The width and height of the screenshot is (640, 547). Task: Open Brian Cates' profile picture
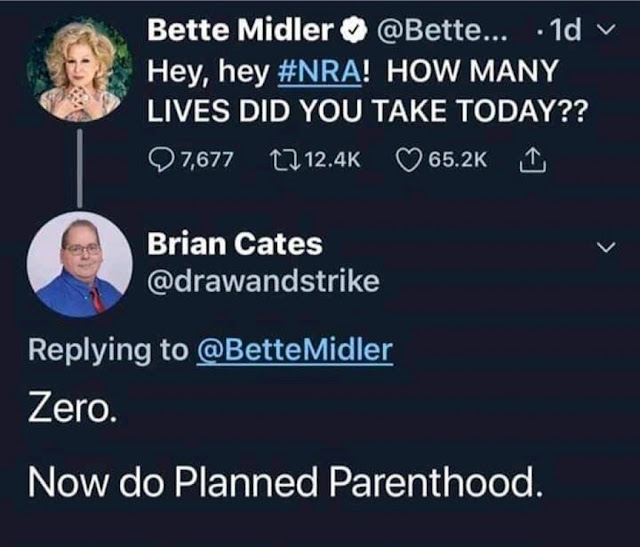click(78, 264)
